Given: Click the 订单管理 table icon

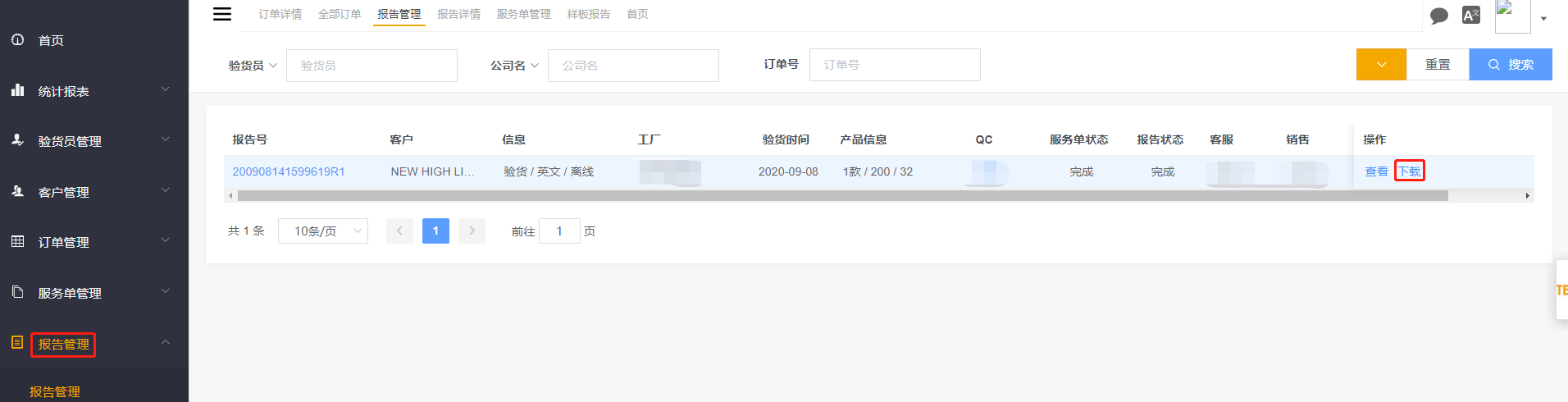Looking at the screenshot, I should 18,241.
